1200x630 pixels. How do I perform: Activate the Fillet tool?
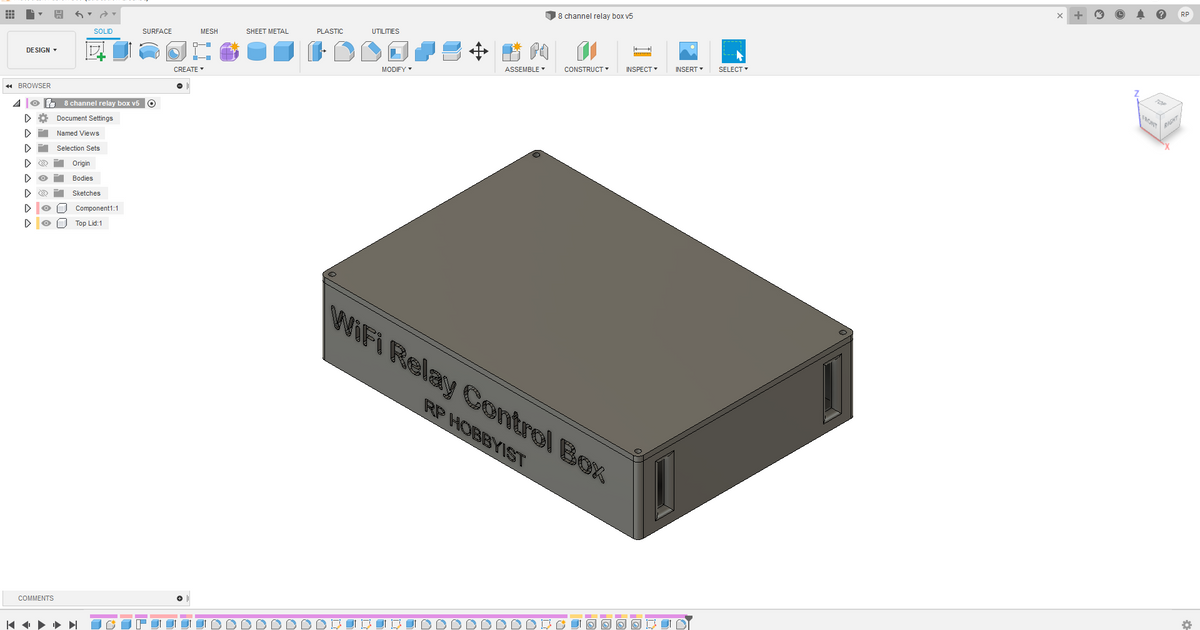pos(343,51)
